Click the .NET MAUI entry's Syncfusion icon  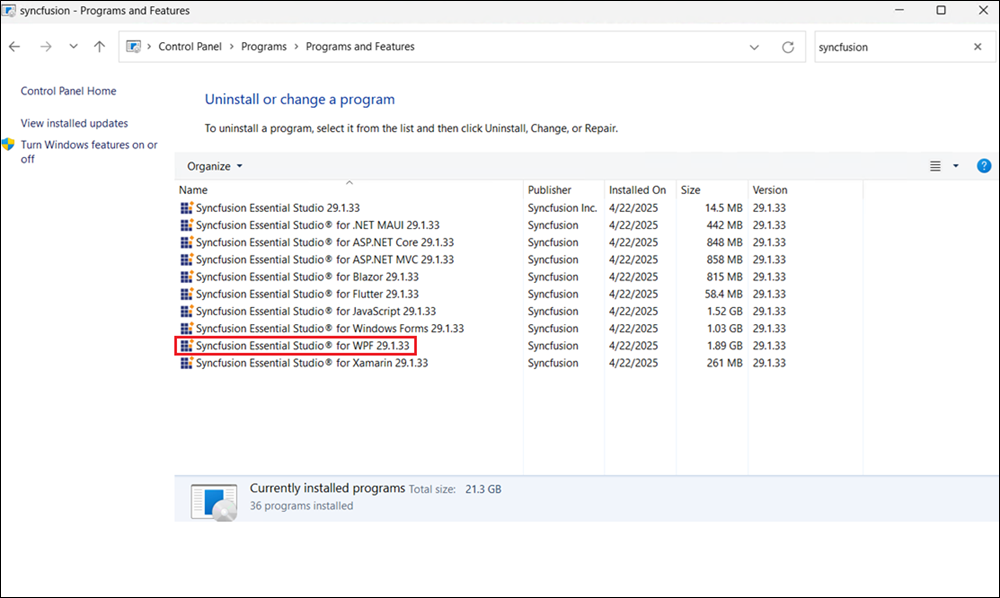[x=186, y=225]
